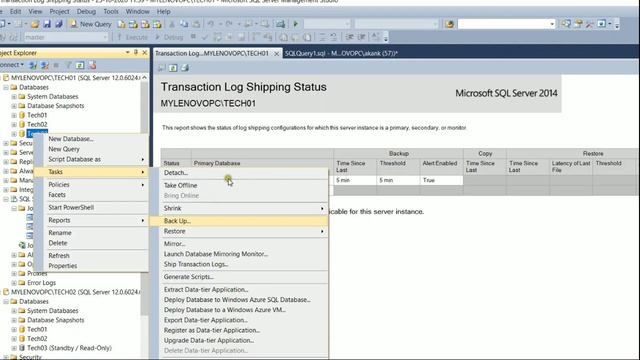Close the Transaction Log report tab
640x360 pixels.
click(x=276, y=53)
